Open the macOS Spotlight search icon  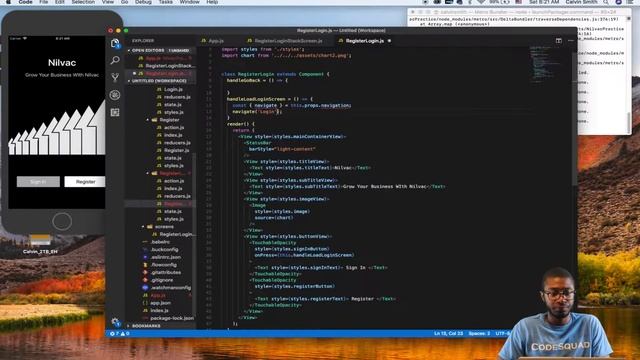[606, 2]
